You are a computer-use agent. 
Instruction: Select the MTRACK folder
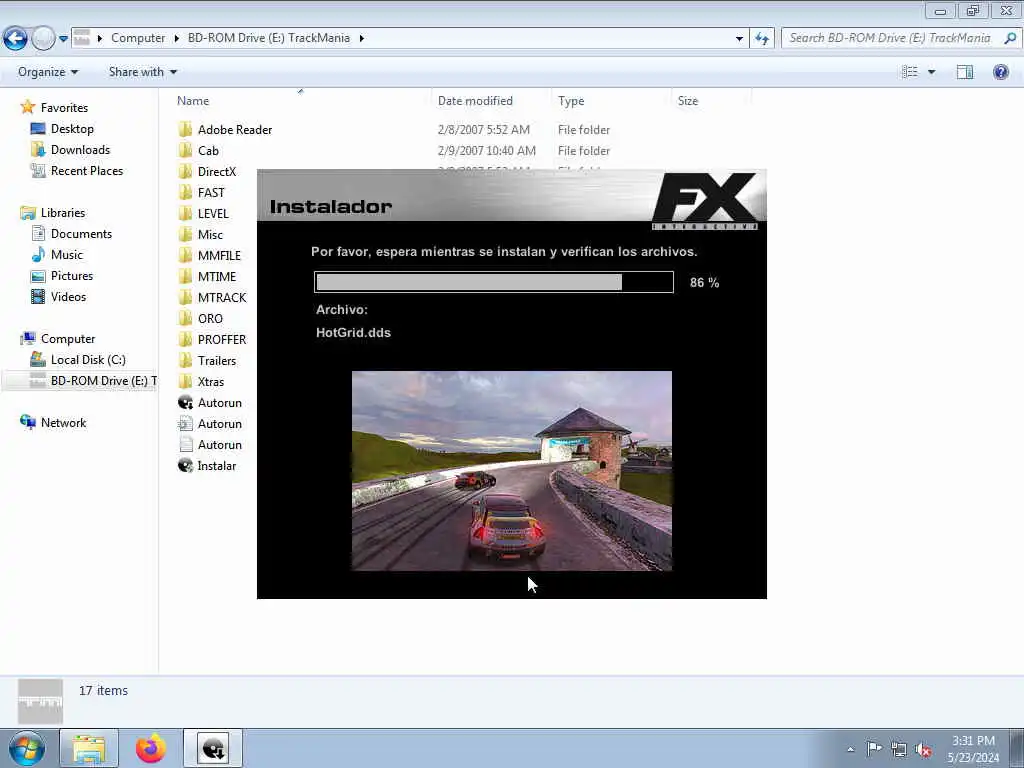pyautogui.click(x=222, y=297)
